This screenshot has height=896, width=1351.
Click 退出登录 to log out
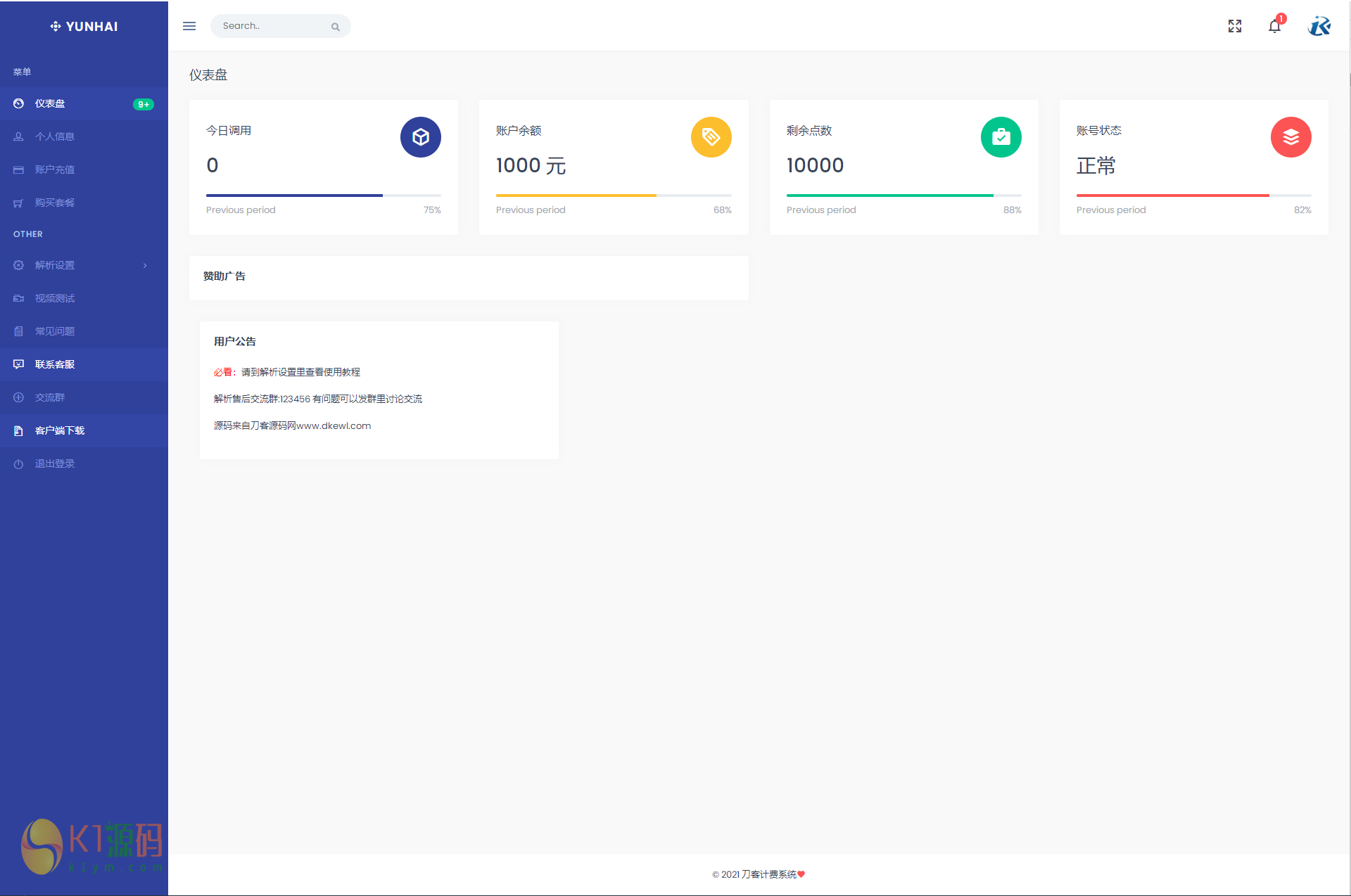55,463
